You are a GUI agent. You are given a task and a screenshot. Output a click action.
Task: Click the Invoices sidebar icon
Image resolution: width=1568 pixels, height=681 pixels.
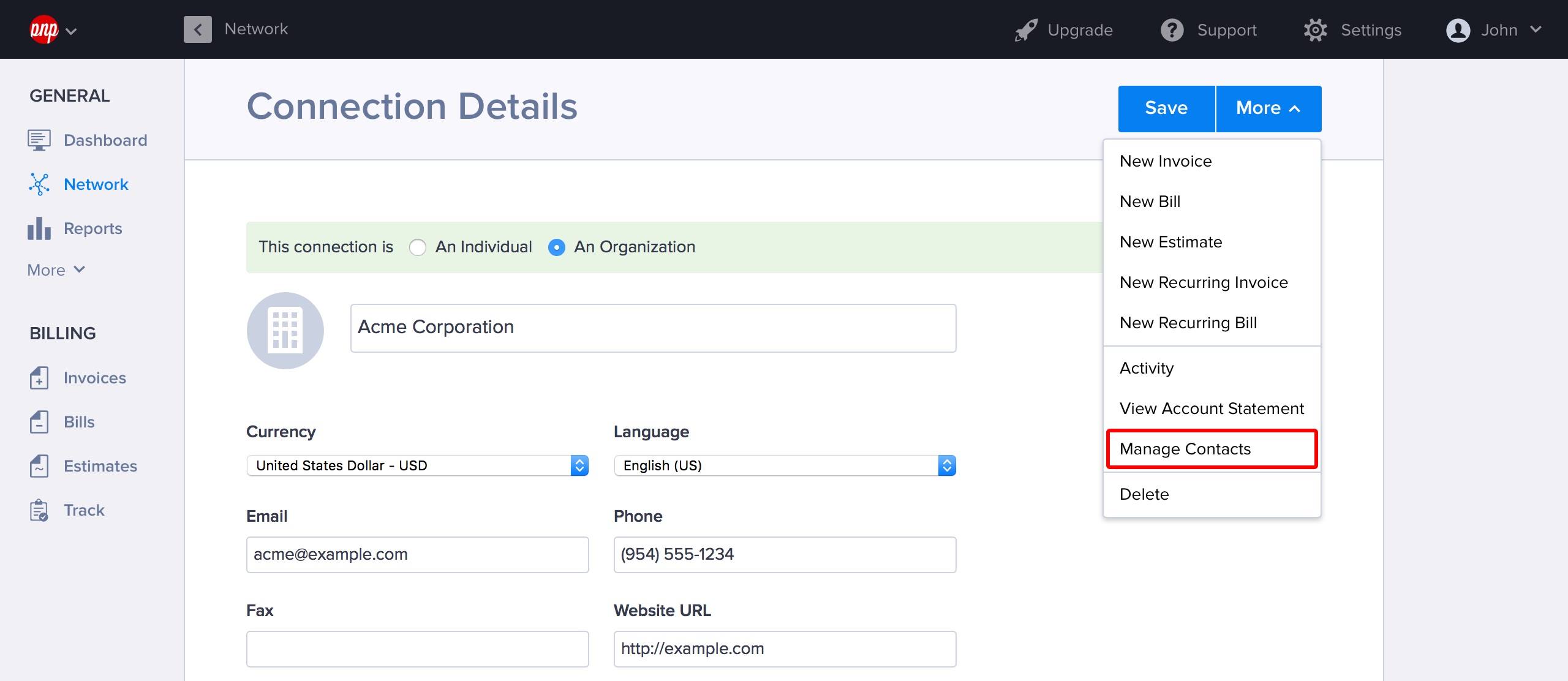point(39,377)
